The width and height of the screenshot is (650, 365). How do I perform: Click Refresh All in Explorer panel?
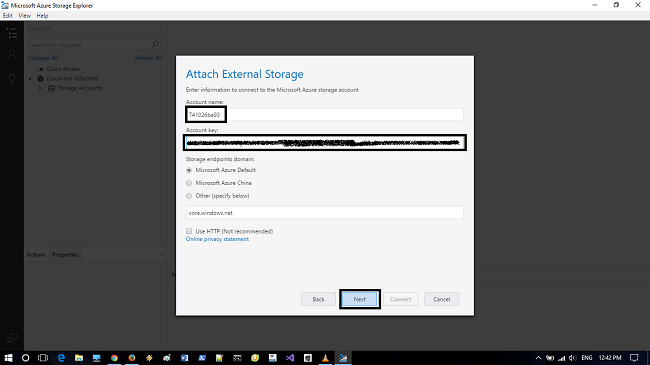[148, 58]
